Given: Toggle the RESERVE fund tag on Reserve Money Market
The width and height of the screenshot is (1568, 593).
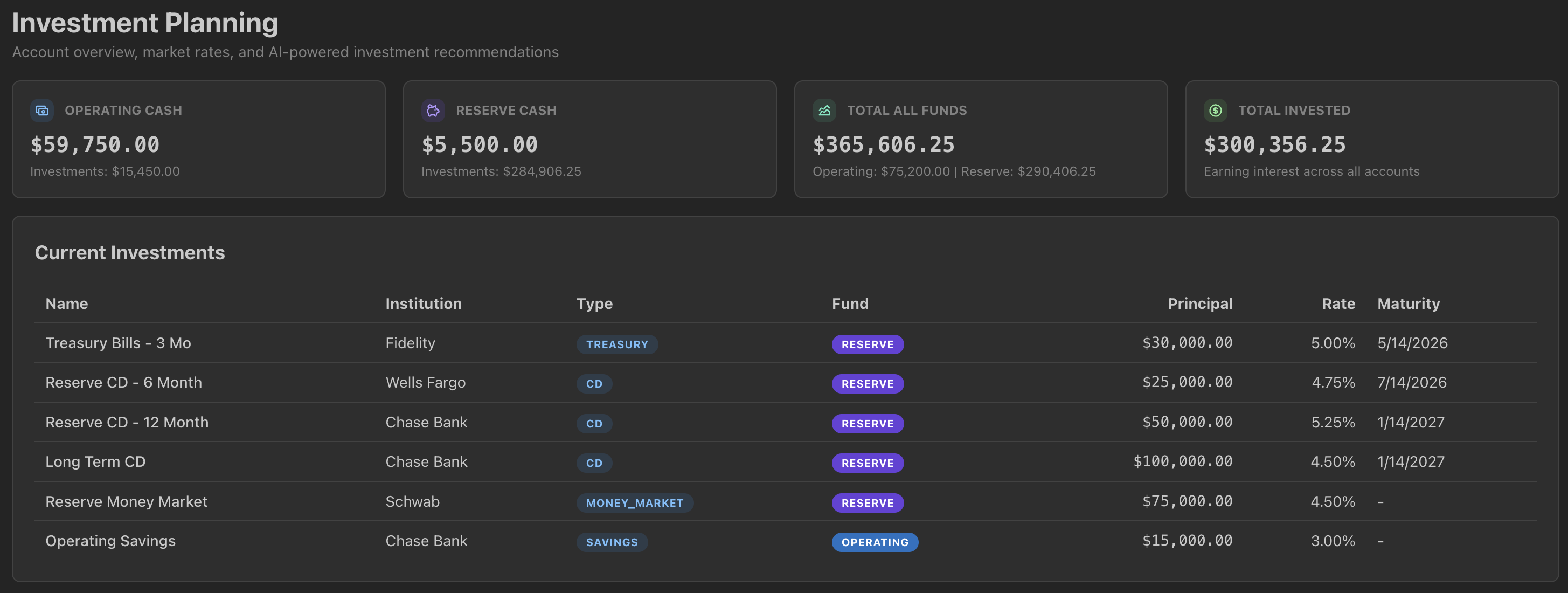Looking at the screenshot, I should [868, 502].
